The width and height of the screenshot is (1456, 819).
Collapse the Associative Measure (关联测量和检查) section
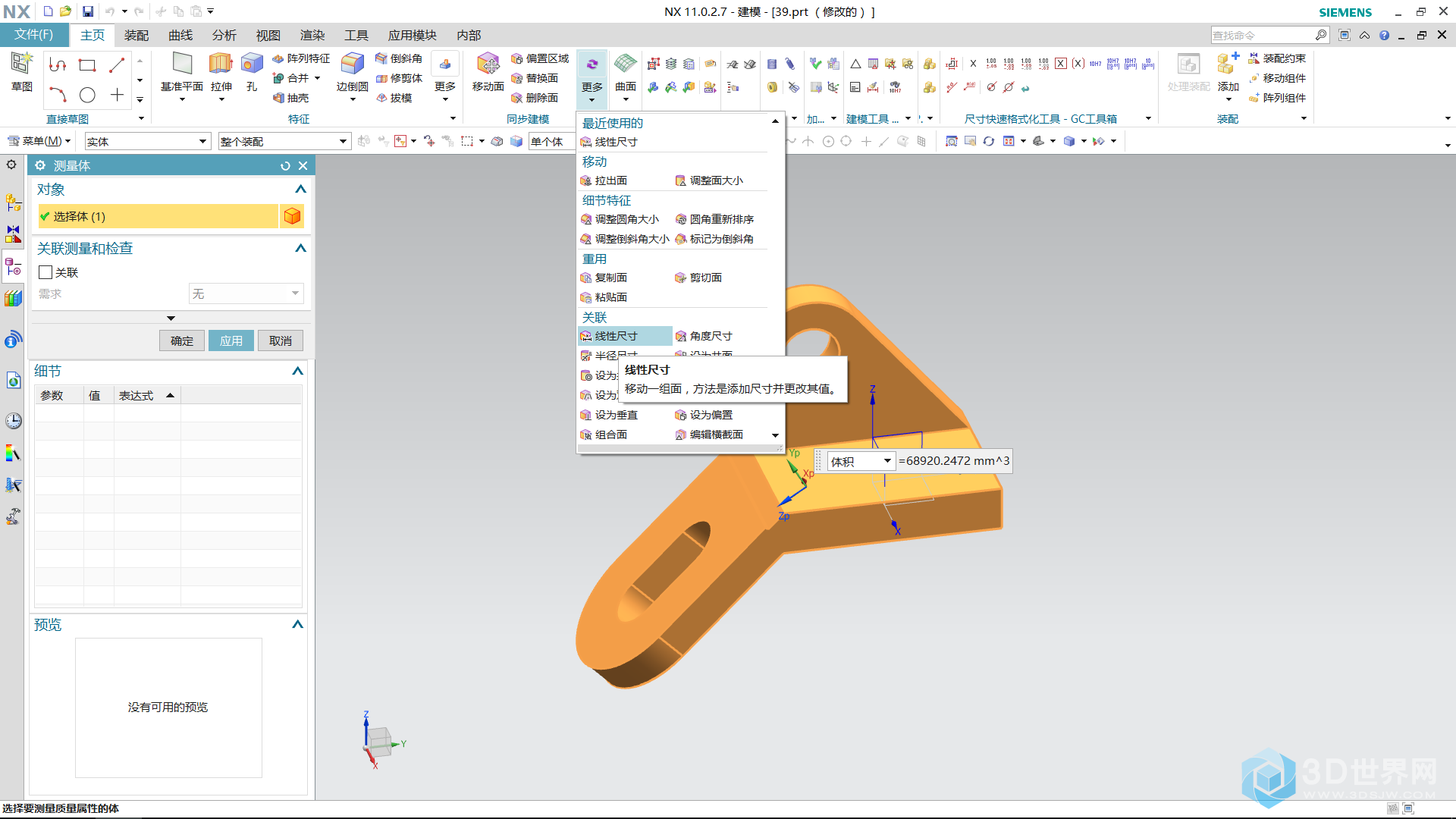(x=300, y=248)
